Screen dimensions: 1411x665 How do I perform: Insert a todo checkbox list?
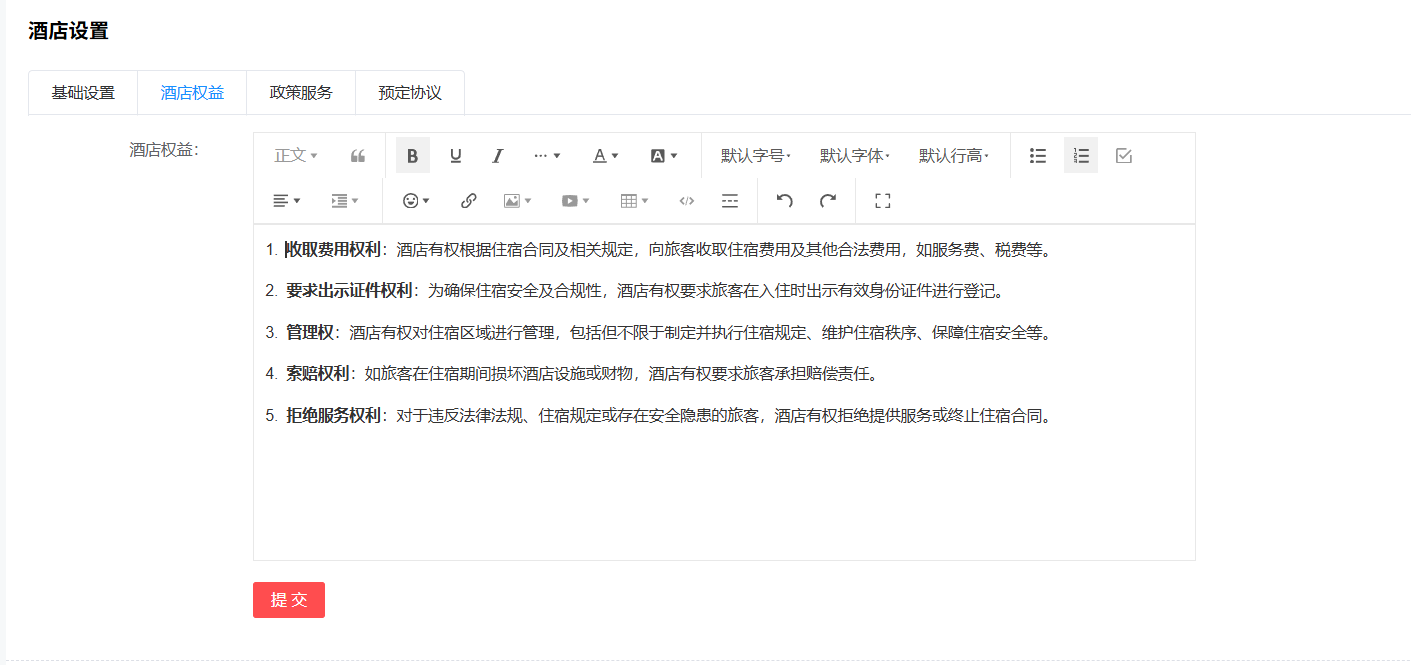tap(1123, 156)
